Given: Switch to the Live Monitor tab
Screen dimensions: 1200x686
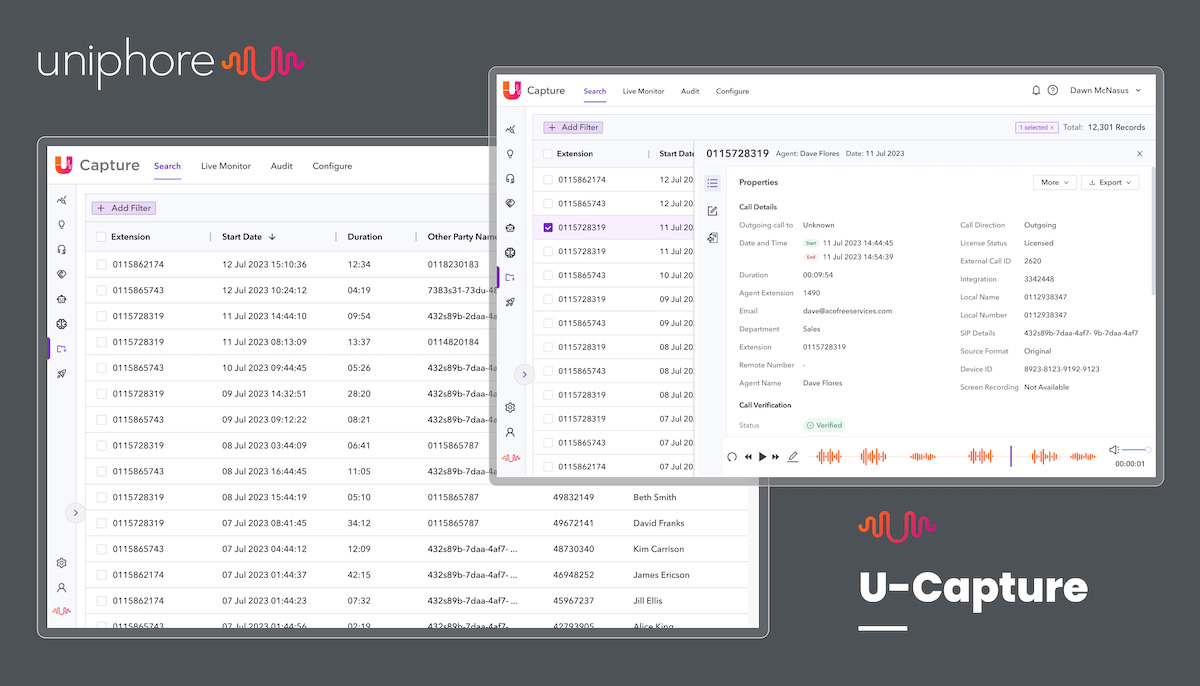Looking at the screenshot, I should pos(643,91).
